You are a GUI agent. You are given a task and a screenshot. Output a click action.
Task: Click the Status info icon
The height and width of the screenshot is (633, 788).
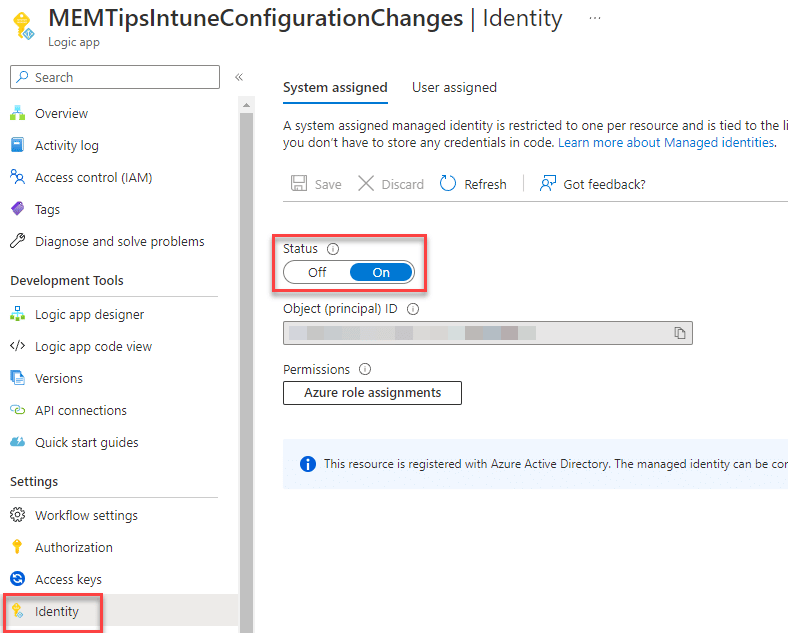point(333,249)
